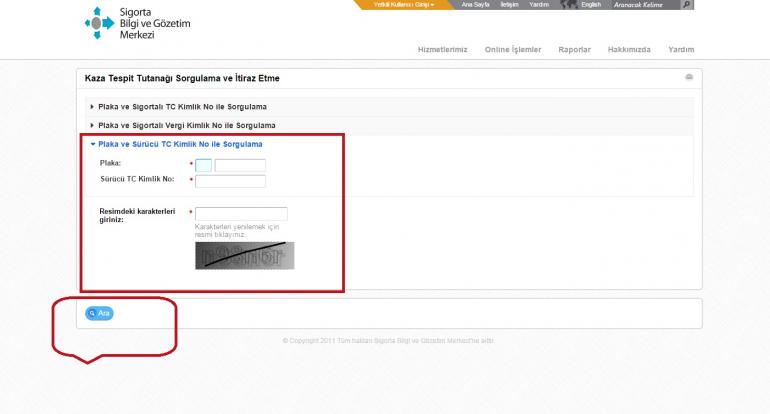Click the print icon in panel header
Image resolution: width=770 pixels, height=414 pixels.
pyautogui.click(x=689, y=77)
